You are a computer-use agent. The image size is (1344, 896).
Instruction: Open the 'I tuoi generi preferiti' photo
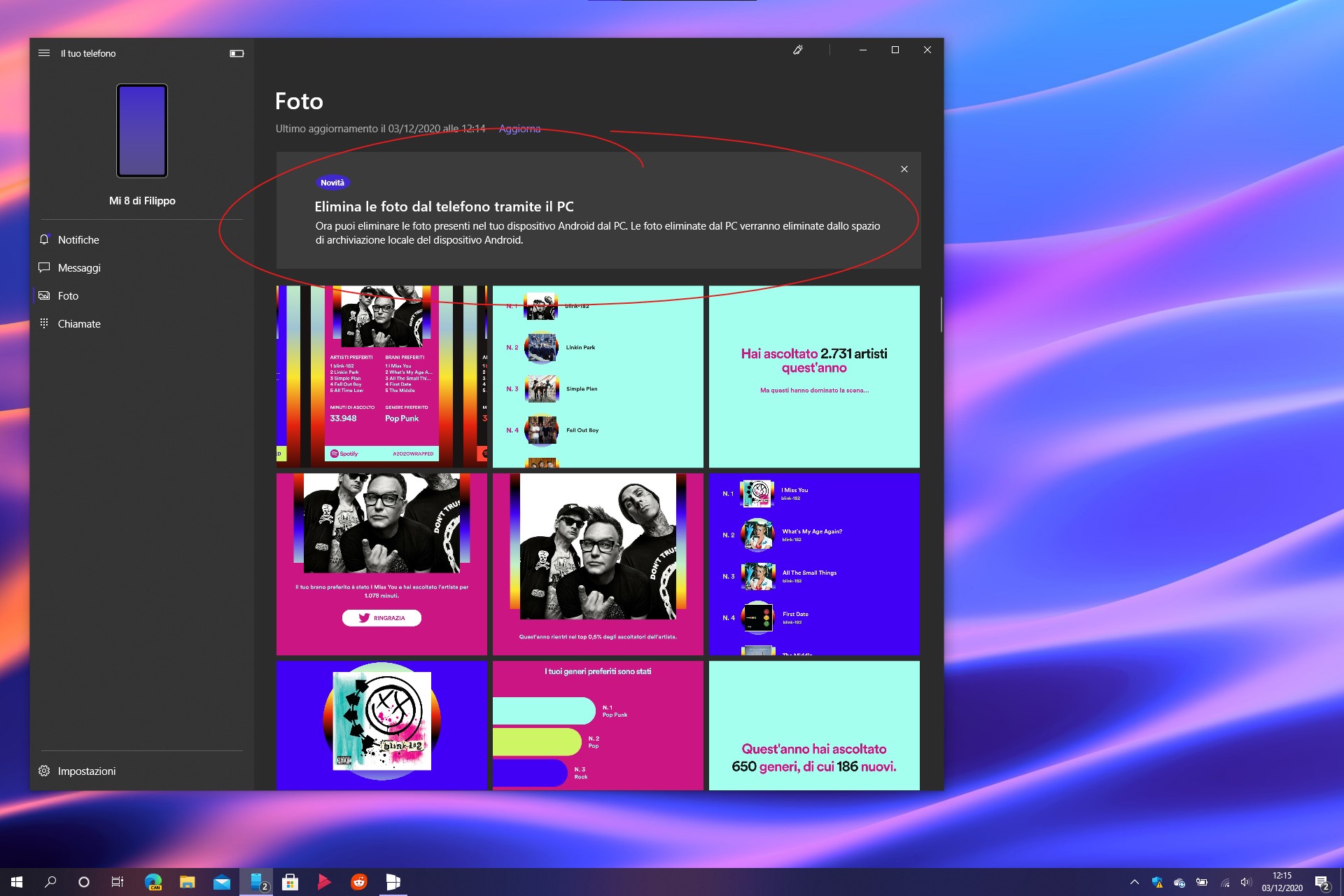pyautogui.click(x=598, y=726)
